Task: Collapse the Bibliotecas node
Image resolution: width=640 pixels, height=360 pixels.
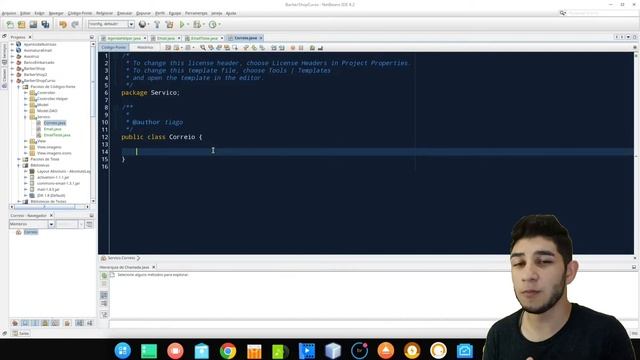Action: pyautogui.click(x=19, y=165)
